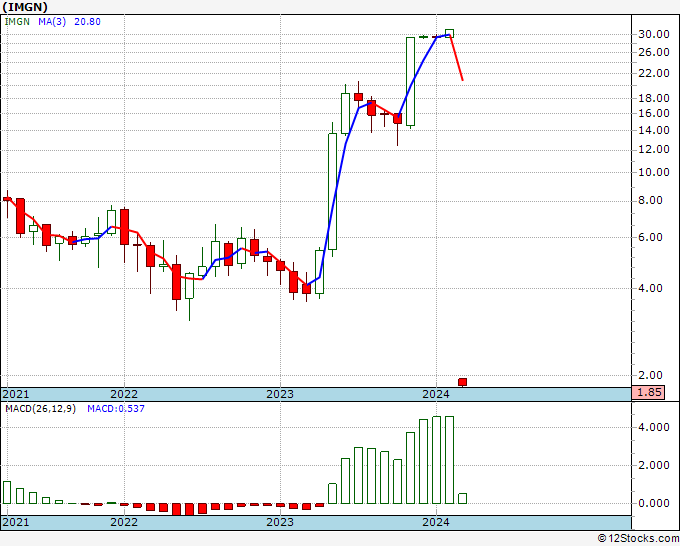Click the 30.00 price axis label
680x546 pixels.
[654, 34]
